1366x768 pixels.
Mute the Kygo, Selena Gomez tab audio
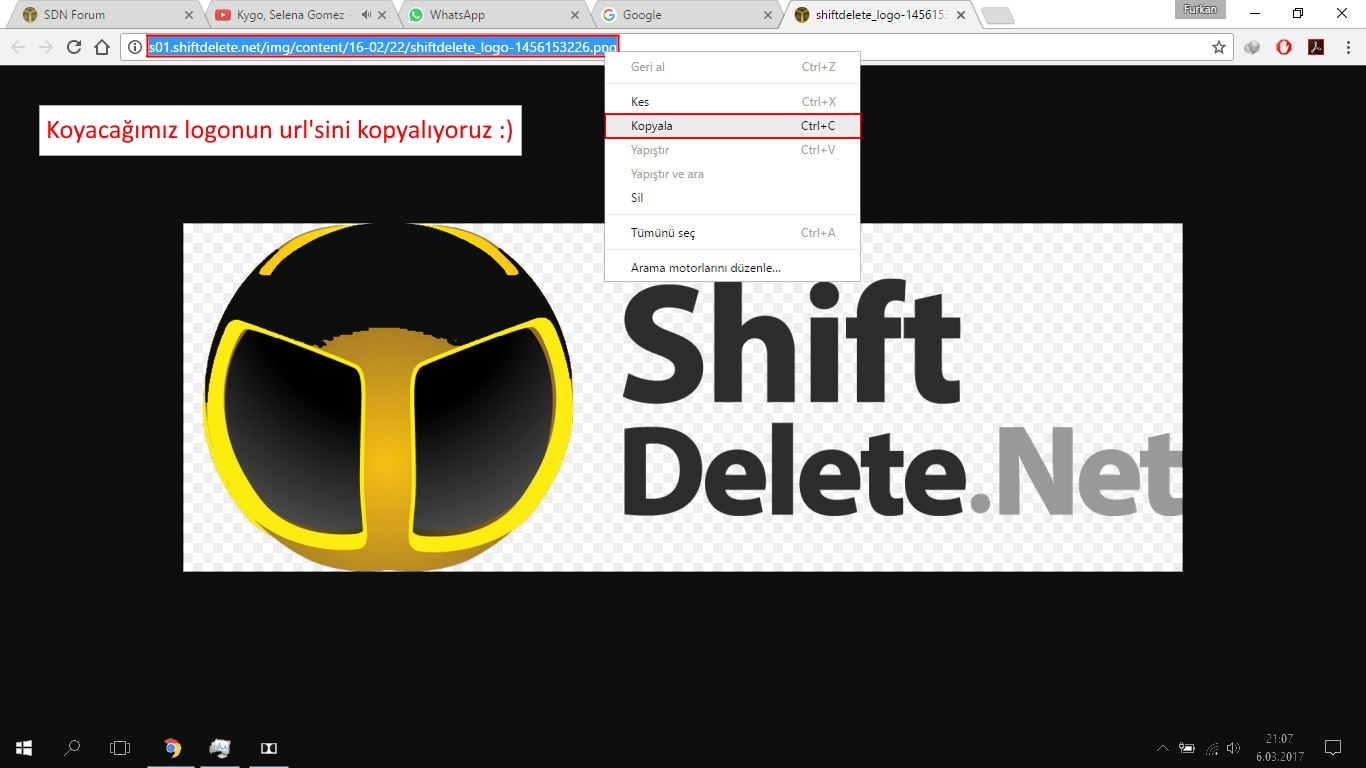click(x=366, y=15)
